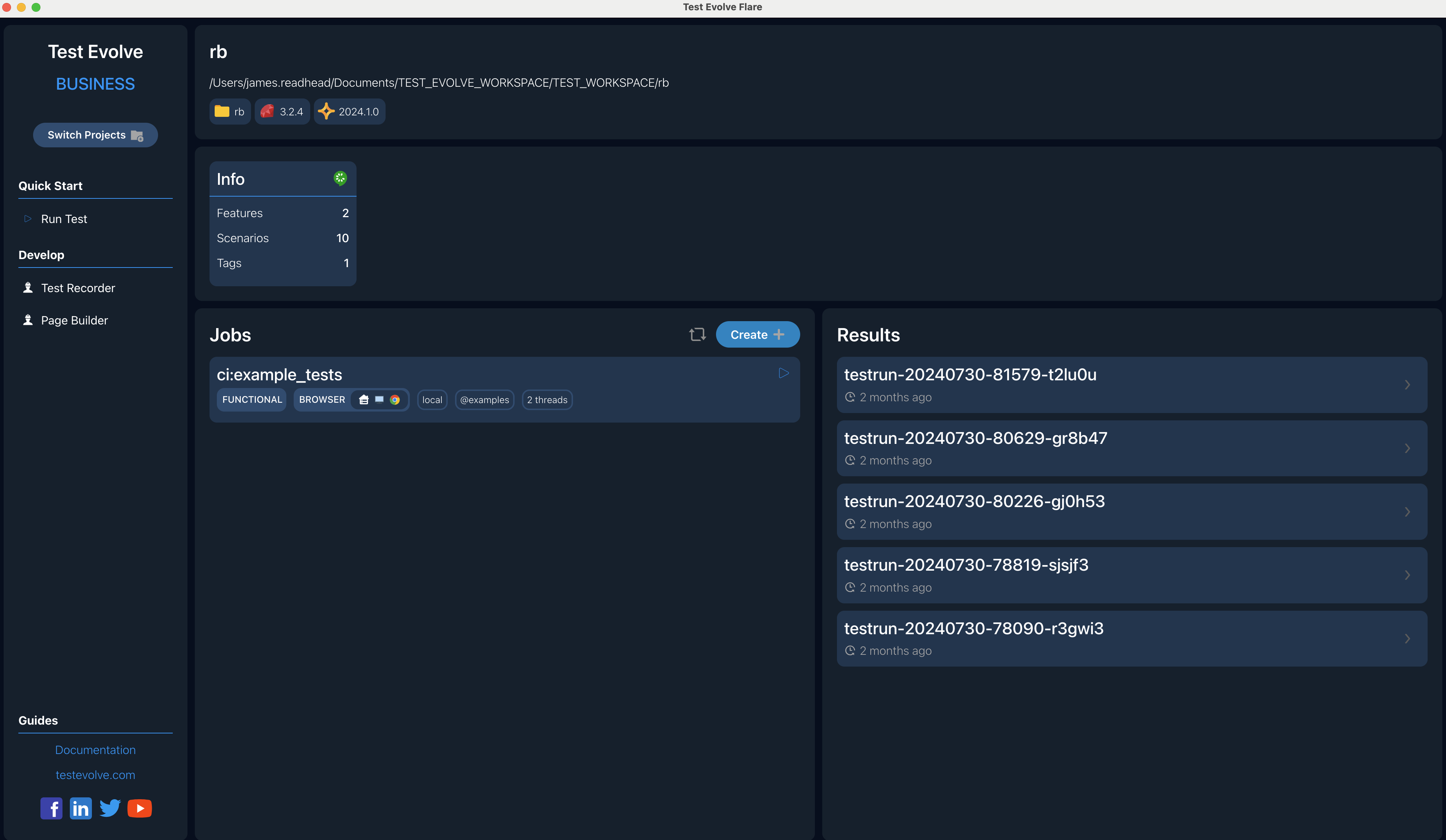Click clock icon under testrun-20240730-81579-t2lu0u
This screenshot has width=1446, height=840.
click(x=850, y=396)
